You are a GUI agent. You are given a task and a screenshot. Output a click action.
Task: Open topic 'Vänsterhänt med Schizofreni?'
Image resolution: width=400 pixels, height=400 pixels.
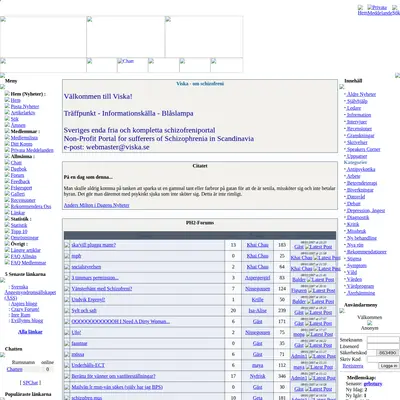[102, 289]
